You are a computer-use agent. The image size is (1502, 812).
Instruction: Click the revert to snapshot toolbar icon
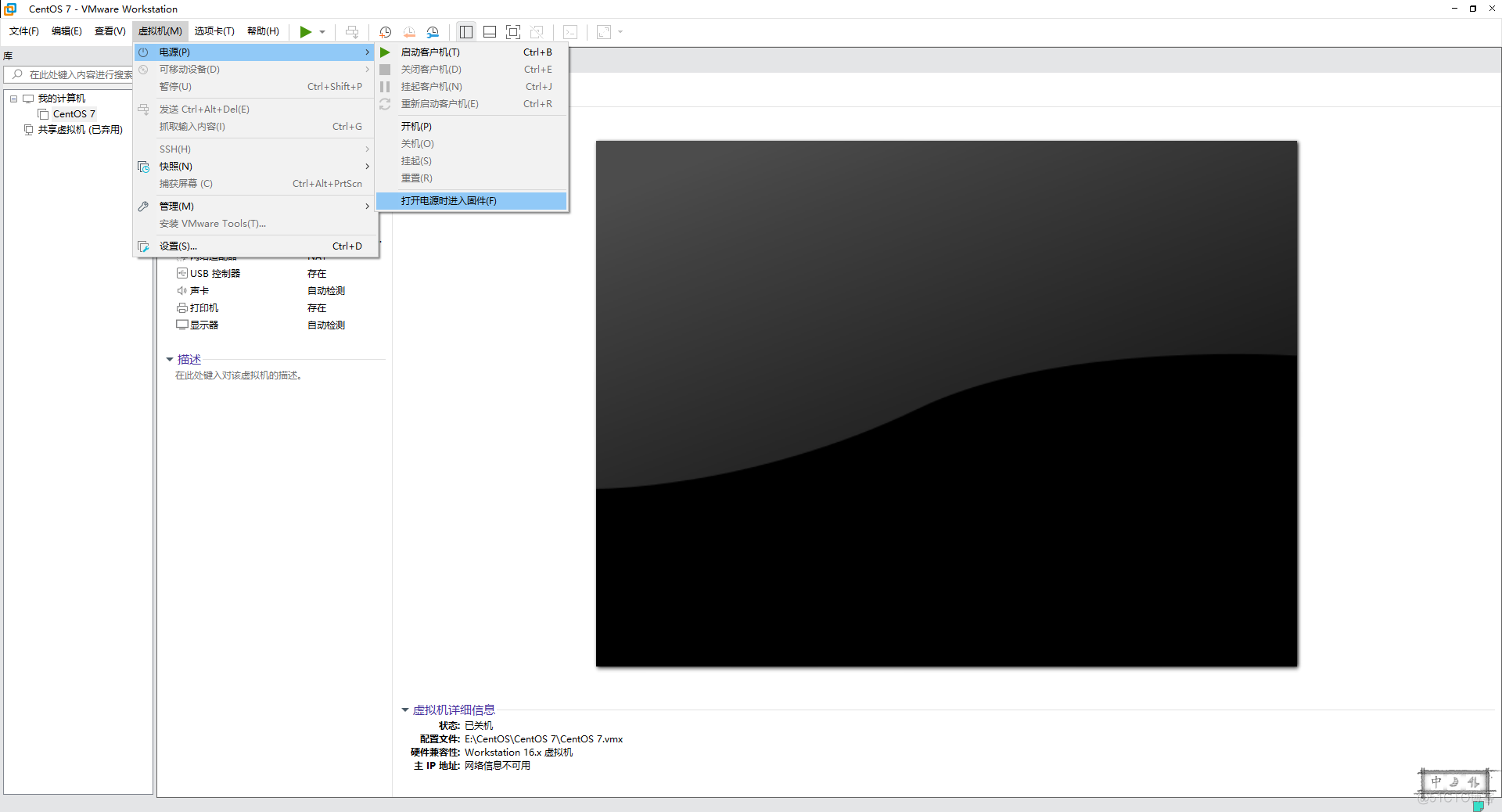tap(409, 32)
